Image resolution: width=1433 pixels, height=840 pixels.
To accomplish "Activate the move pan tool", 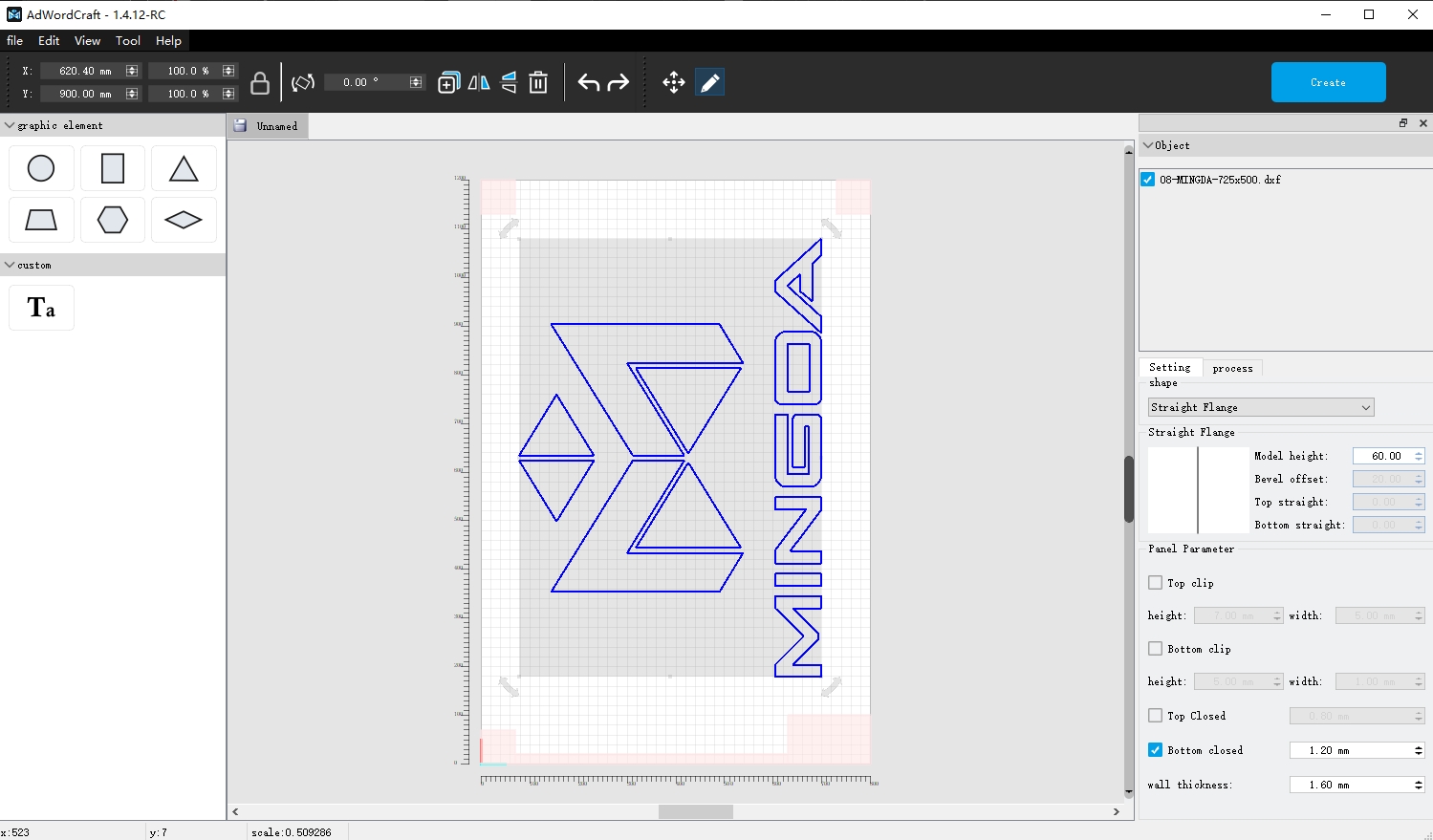I will 674,83.
